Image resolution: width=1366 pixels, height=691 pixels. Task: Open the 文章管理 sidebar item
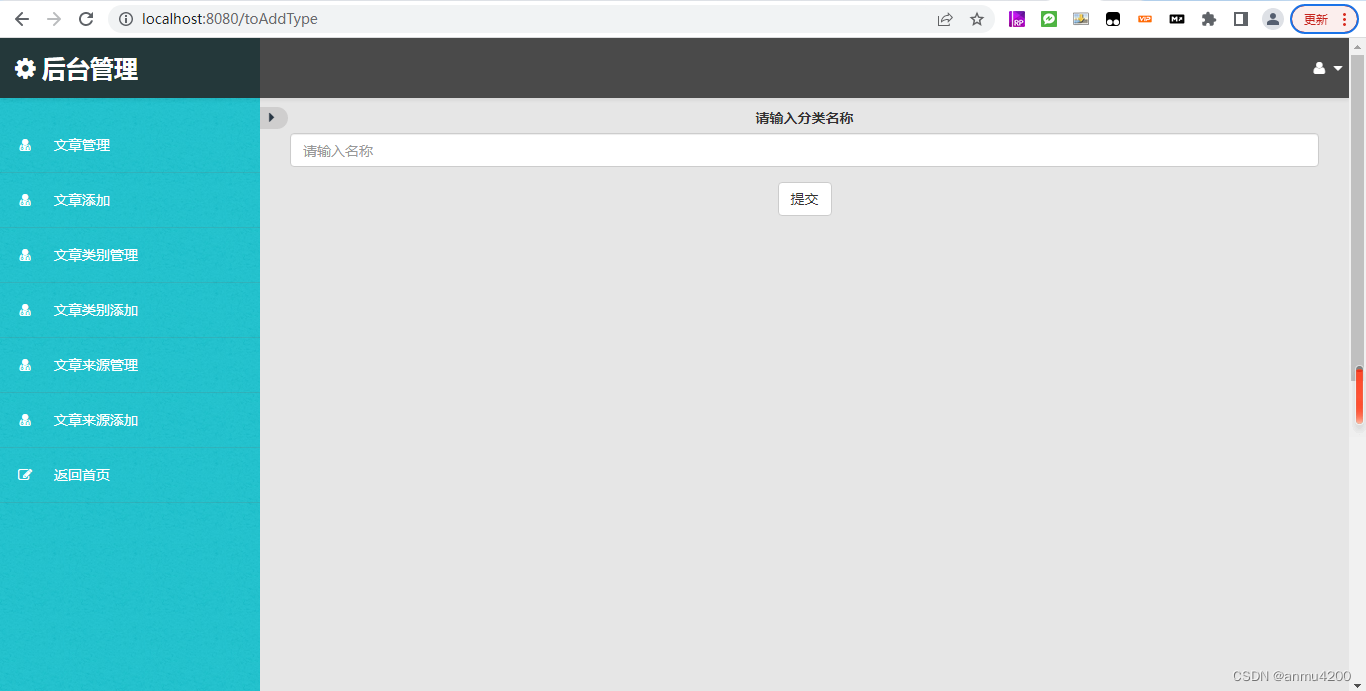point(130,145)
